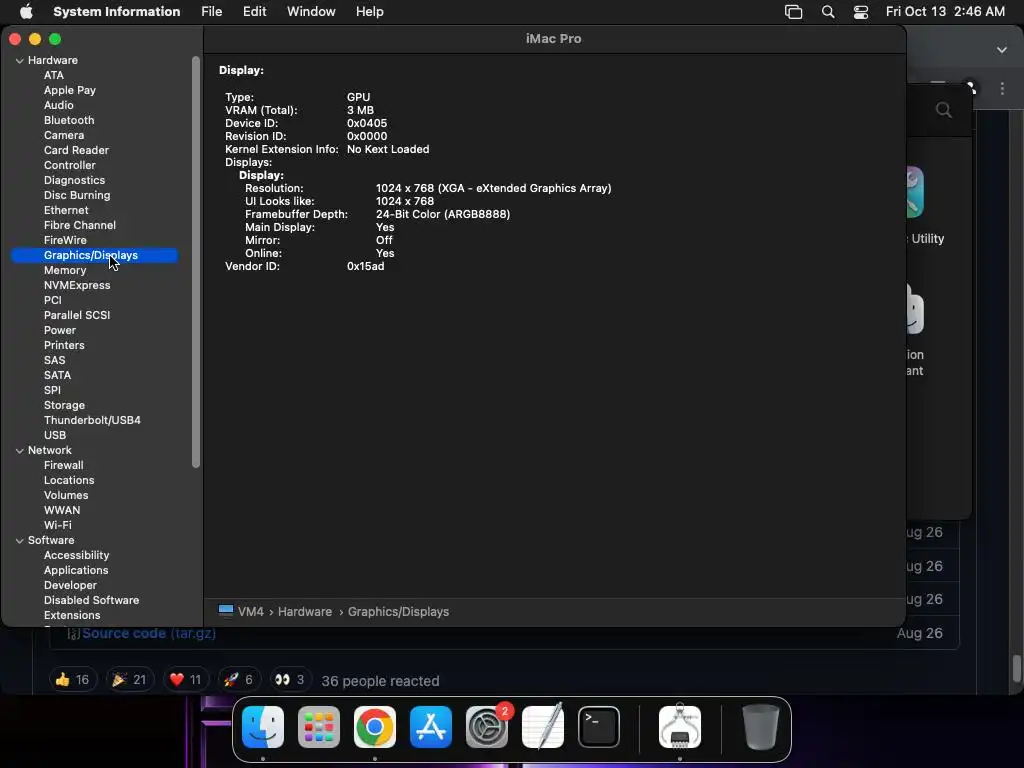The height and width of the screenshot is (768, 1024).
Task: Click the resolution value 1024 x 768 (XGA)
Action: coord(494,188)
